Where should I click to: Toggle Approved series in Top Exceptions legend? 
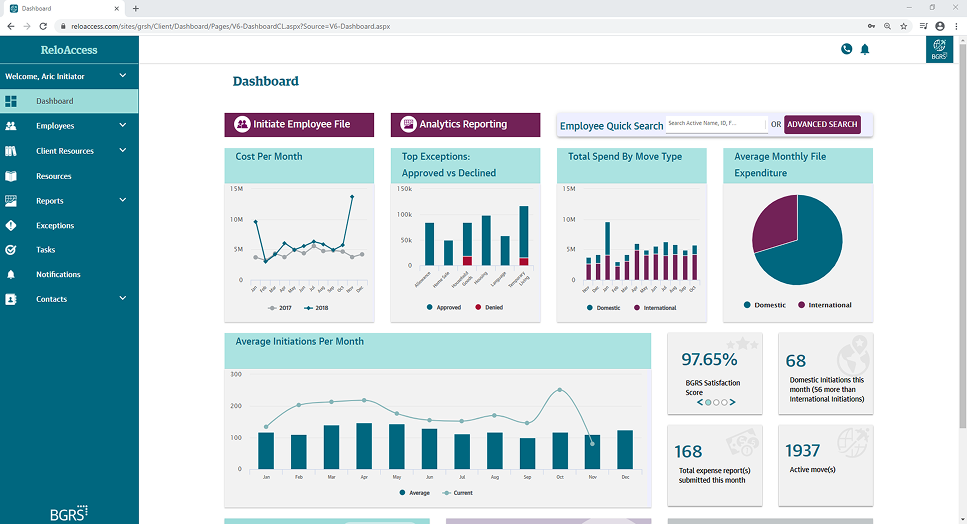pyautogui.click(x=443, y=307)
